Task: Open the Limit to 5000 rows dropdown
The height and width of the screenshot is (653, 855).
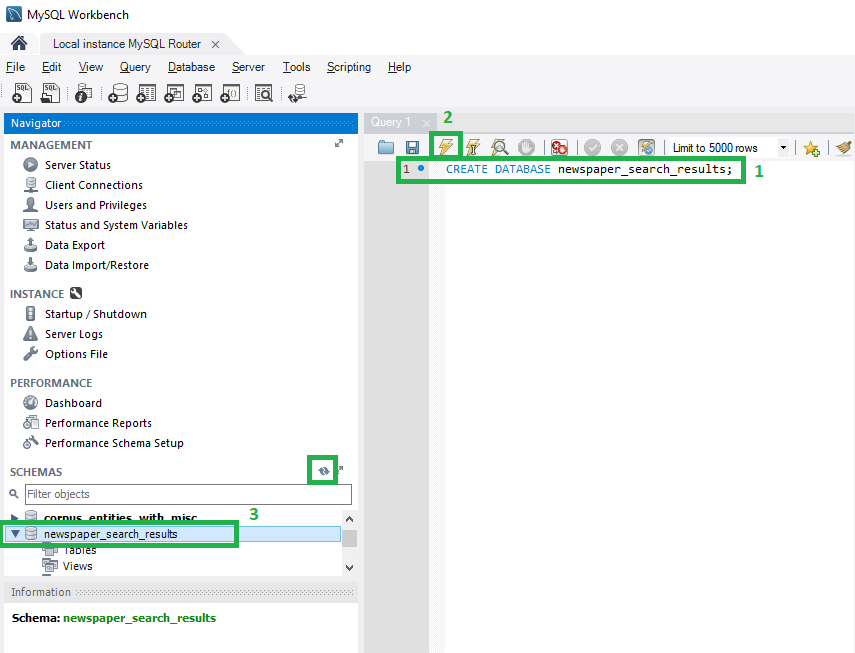Action: 783,147
